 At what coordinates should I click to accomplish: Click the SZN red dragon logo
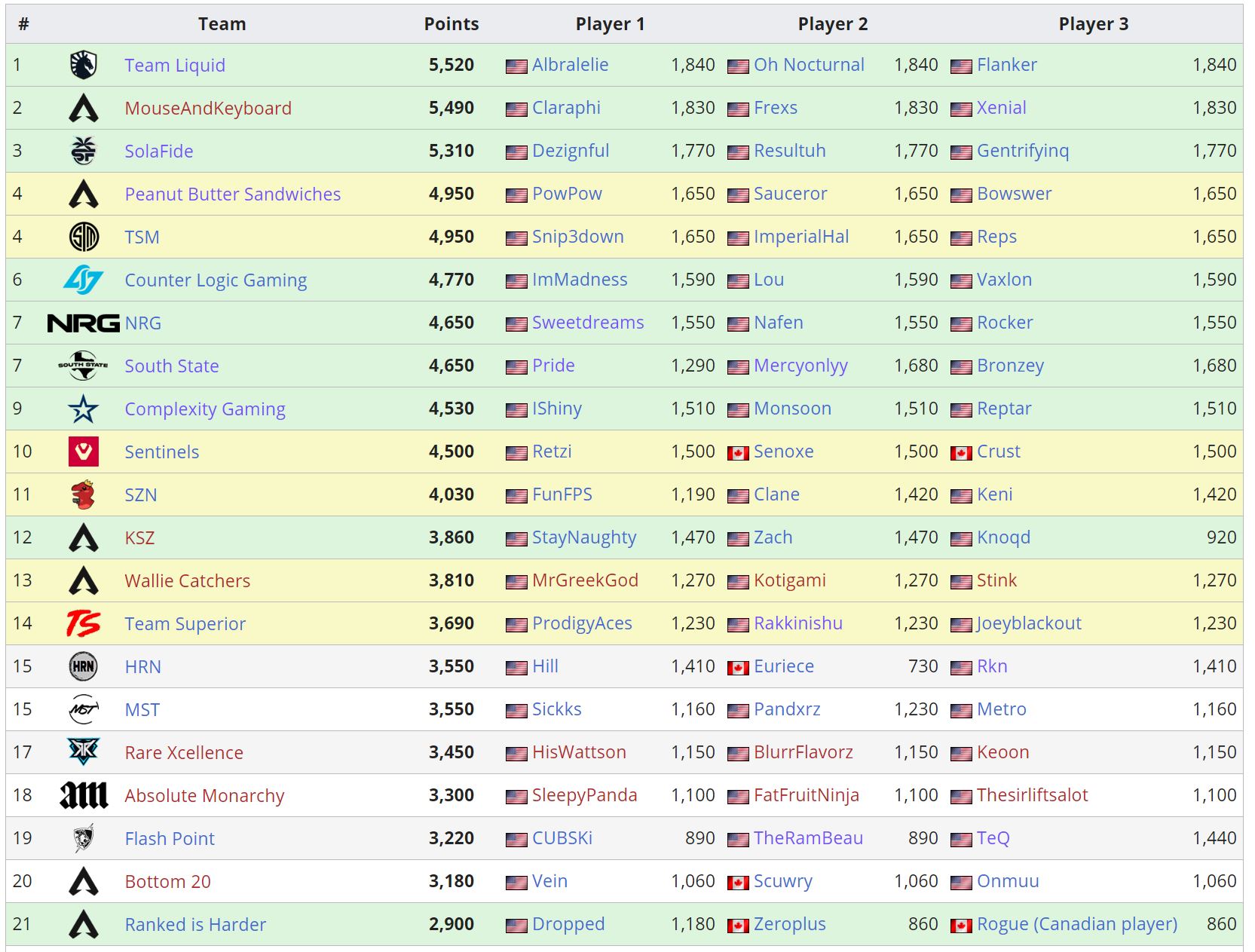pyautogui.click(x=84, y=494)
